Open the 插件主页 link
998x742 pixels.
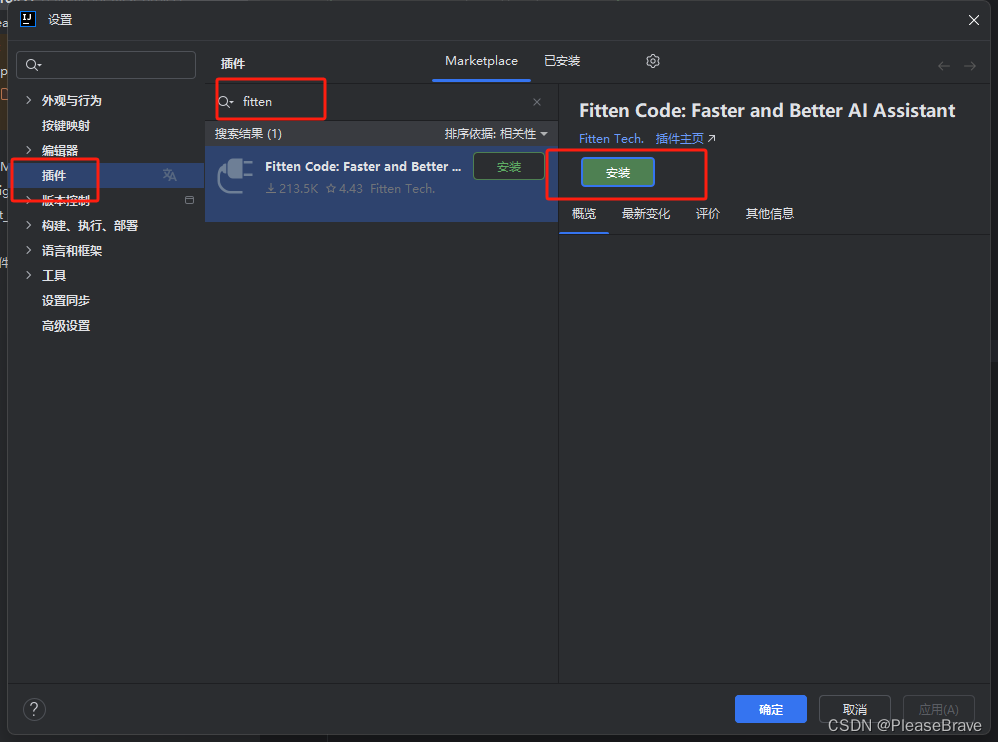click(x=680, y=139)
